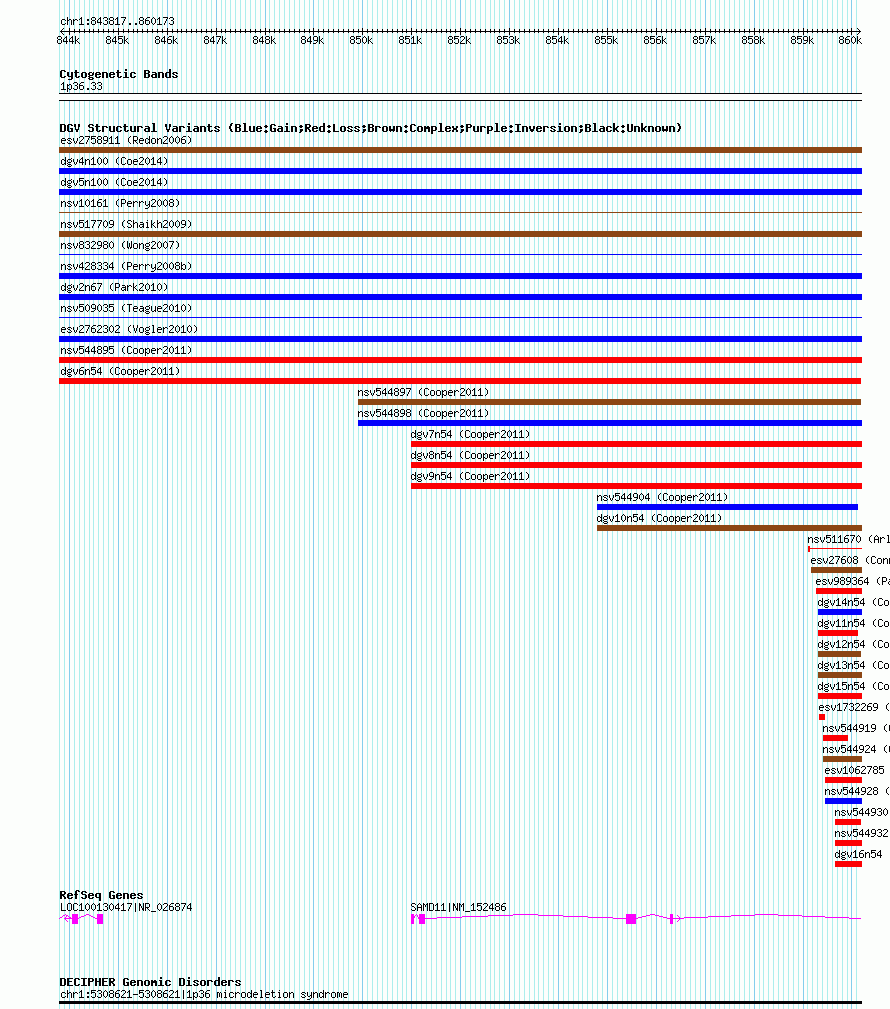The width and height of the screenshot is (890, 1009).
Task: Click esv2762302 (Vogler2010) variant label
Action: 129,329
